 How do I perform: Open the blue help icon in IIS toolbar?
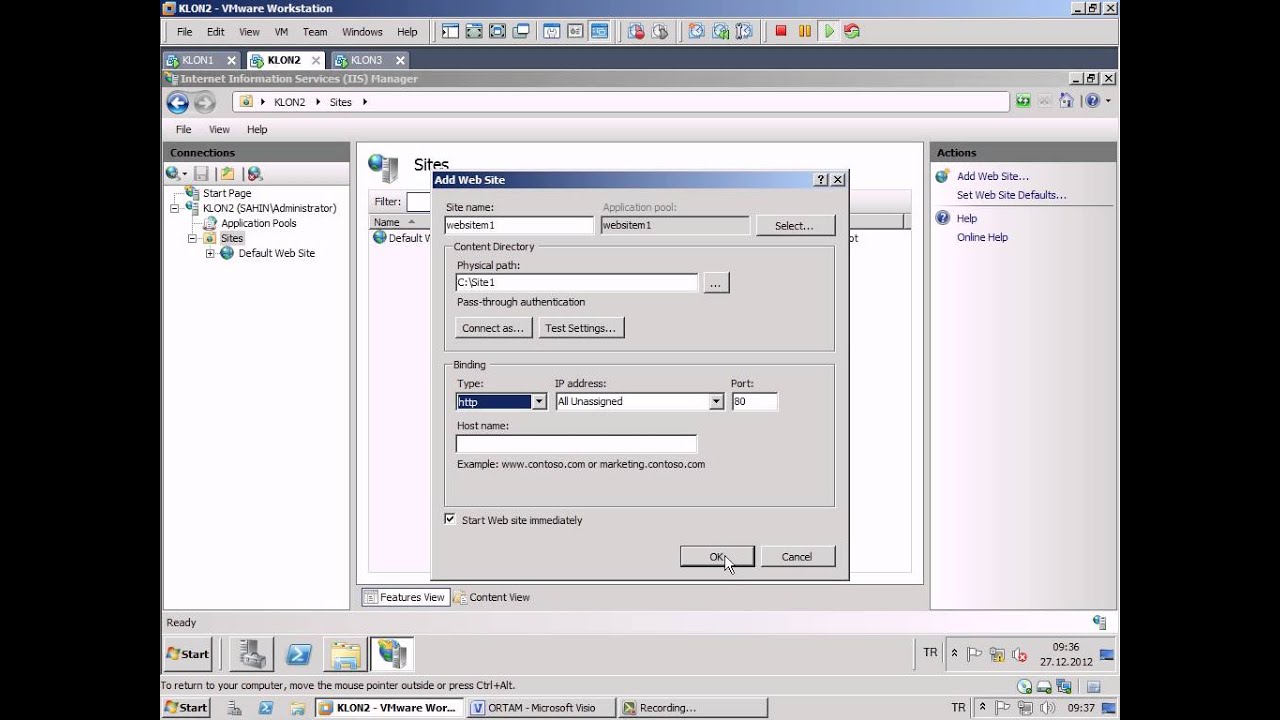[x=1092, y=101]
